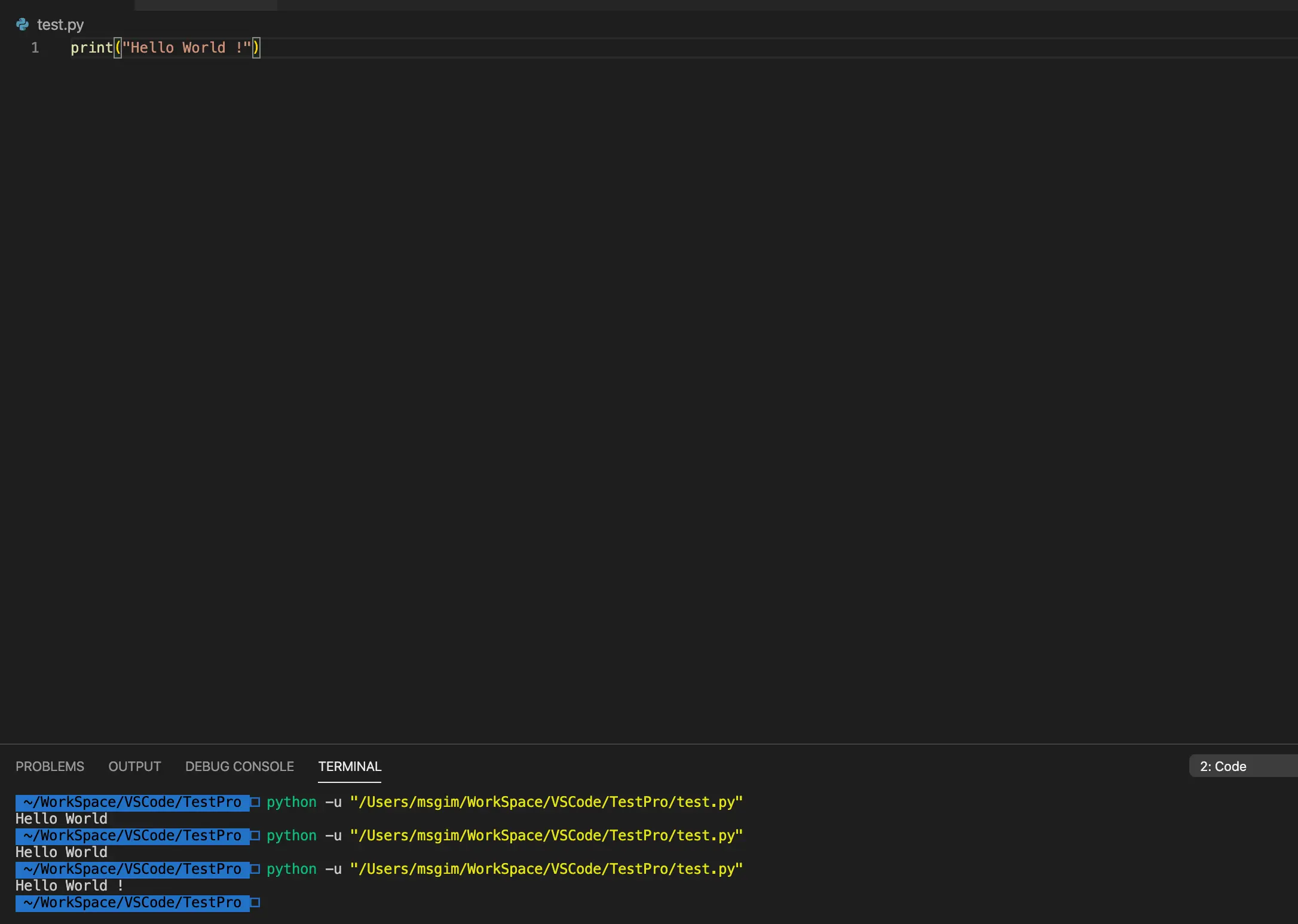Screen dimensions: 1298x924
Task: Click the "Hello World !" terminal output line
Action: 69,886
